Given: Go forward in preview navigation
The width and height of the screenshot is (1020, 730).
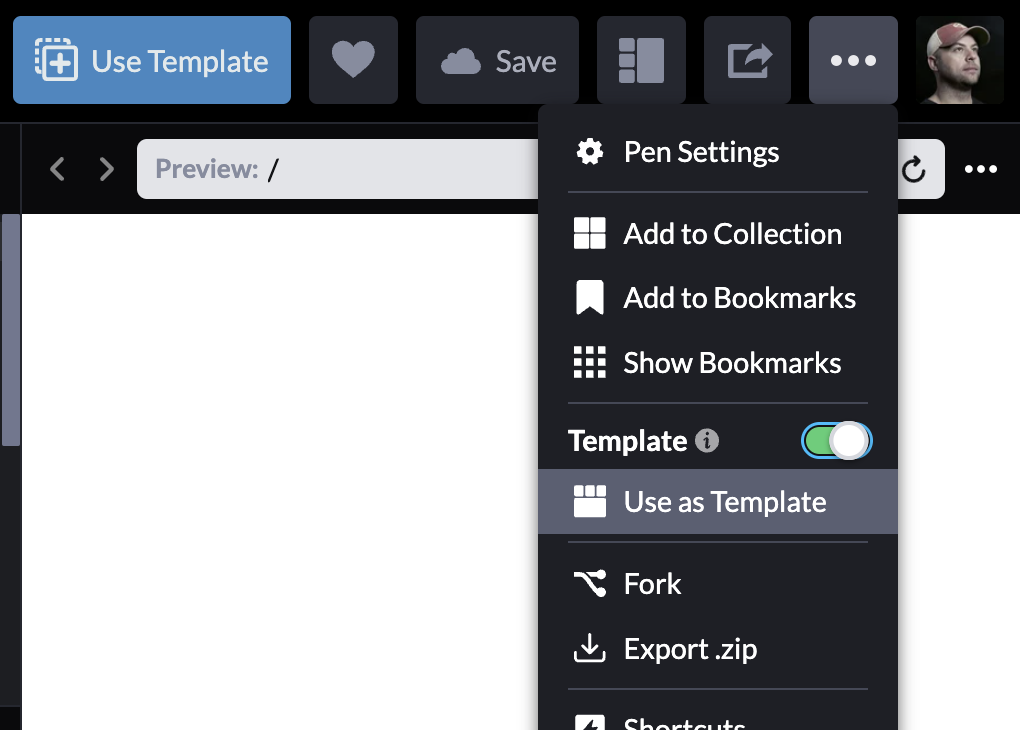Looking at the screenshot, I should (x=107, y=169).
